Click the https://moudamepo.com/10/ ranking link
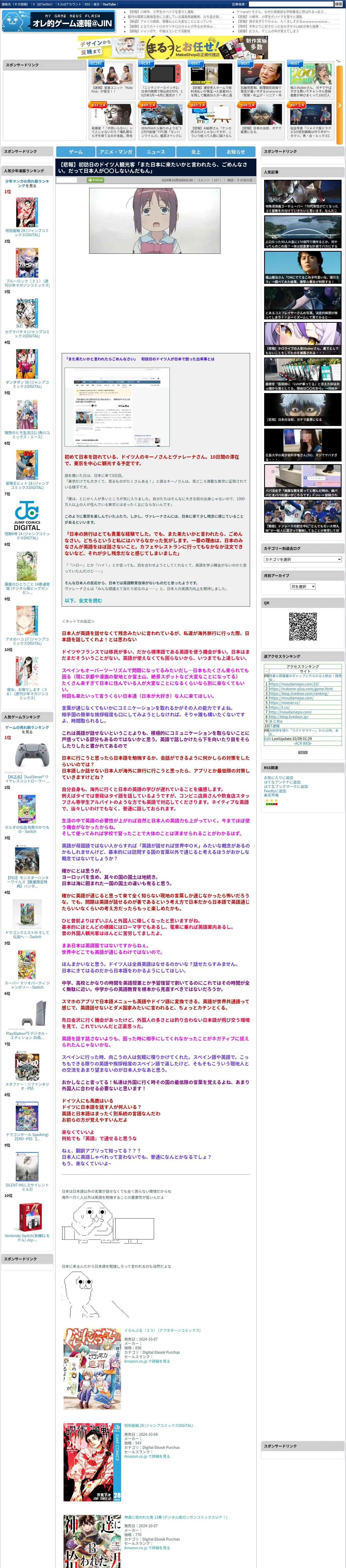This screenshot has width=346, height=1568. (x=294, y=684)
